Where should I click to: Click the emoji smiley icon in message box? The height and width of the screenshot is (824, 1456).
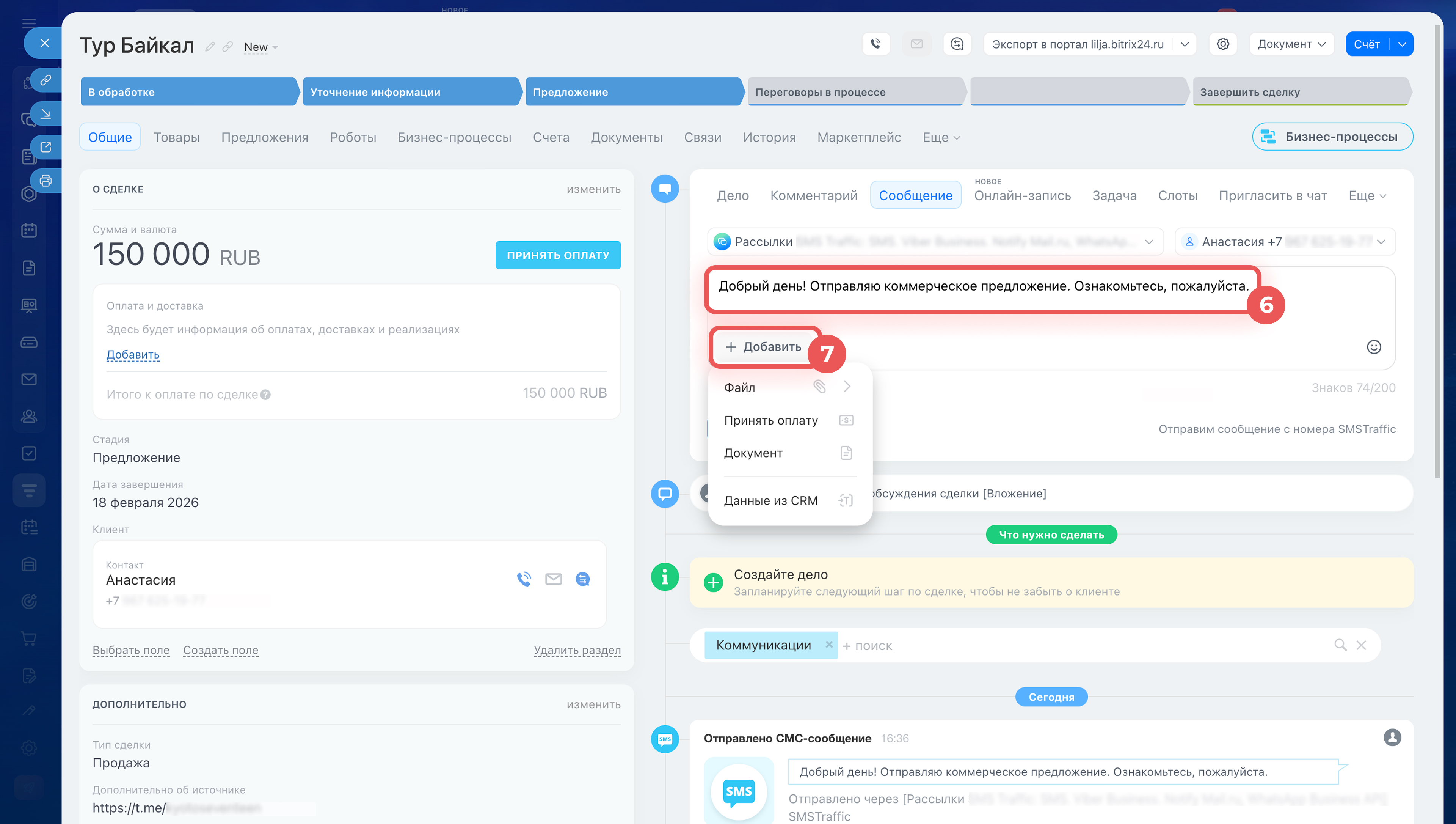click(x=1373, y=347)
